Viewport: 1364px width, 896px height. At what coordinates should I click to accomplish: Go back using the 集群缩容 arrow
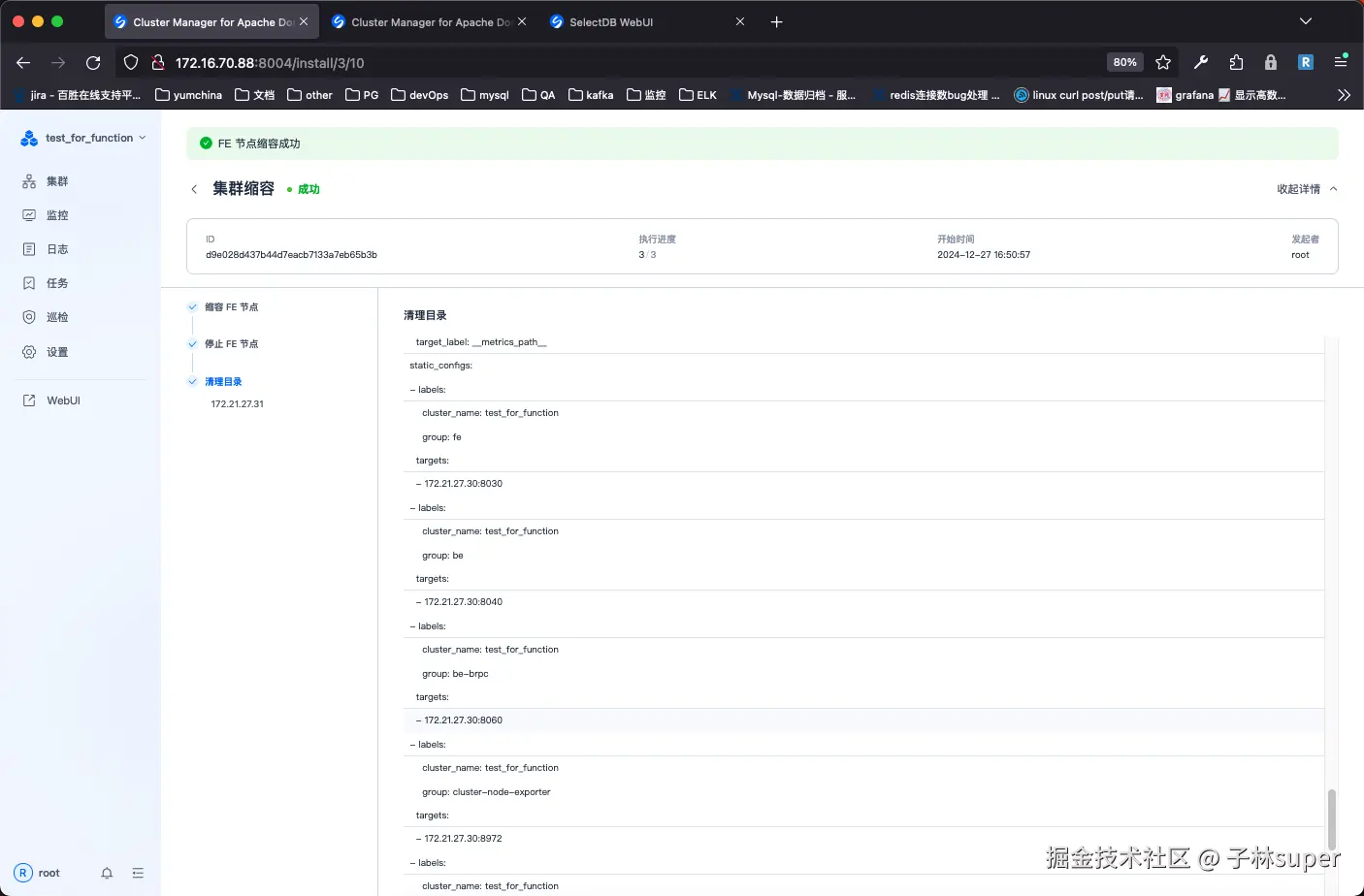(x=194, y=189)
